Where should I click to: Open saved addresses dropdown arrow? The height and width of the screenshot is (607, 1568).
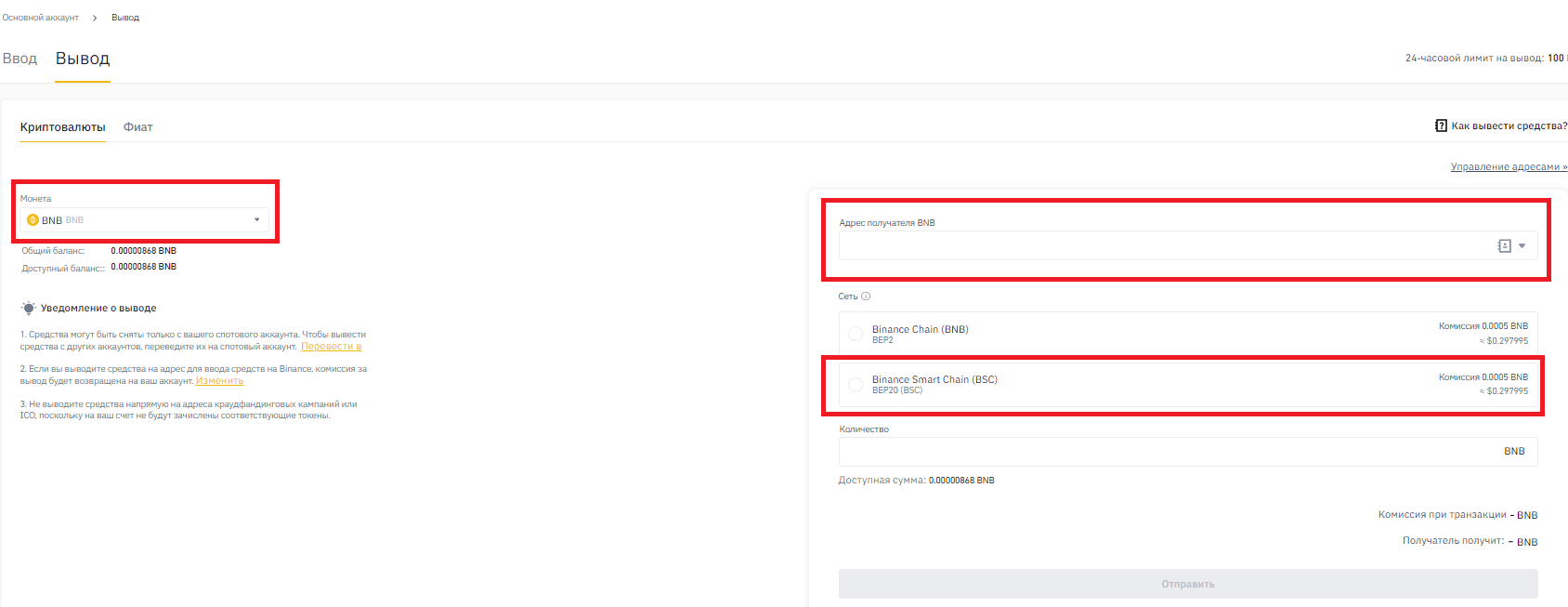1522,245
